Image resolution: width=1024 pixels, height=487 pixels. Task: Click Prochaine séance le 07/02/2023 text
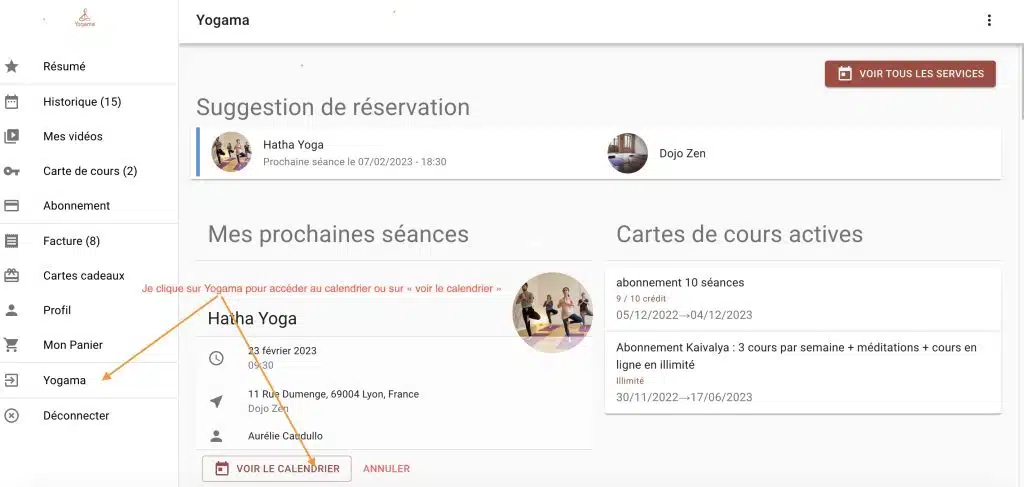pyautogui.click(x=355, y=161)
